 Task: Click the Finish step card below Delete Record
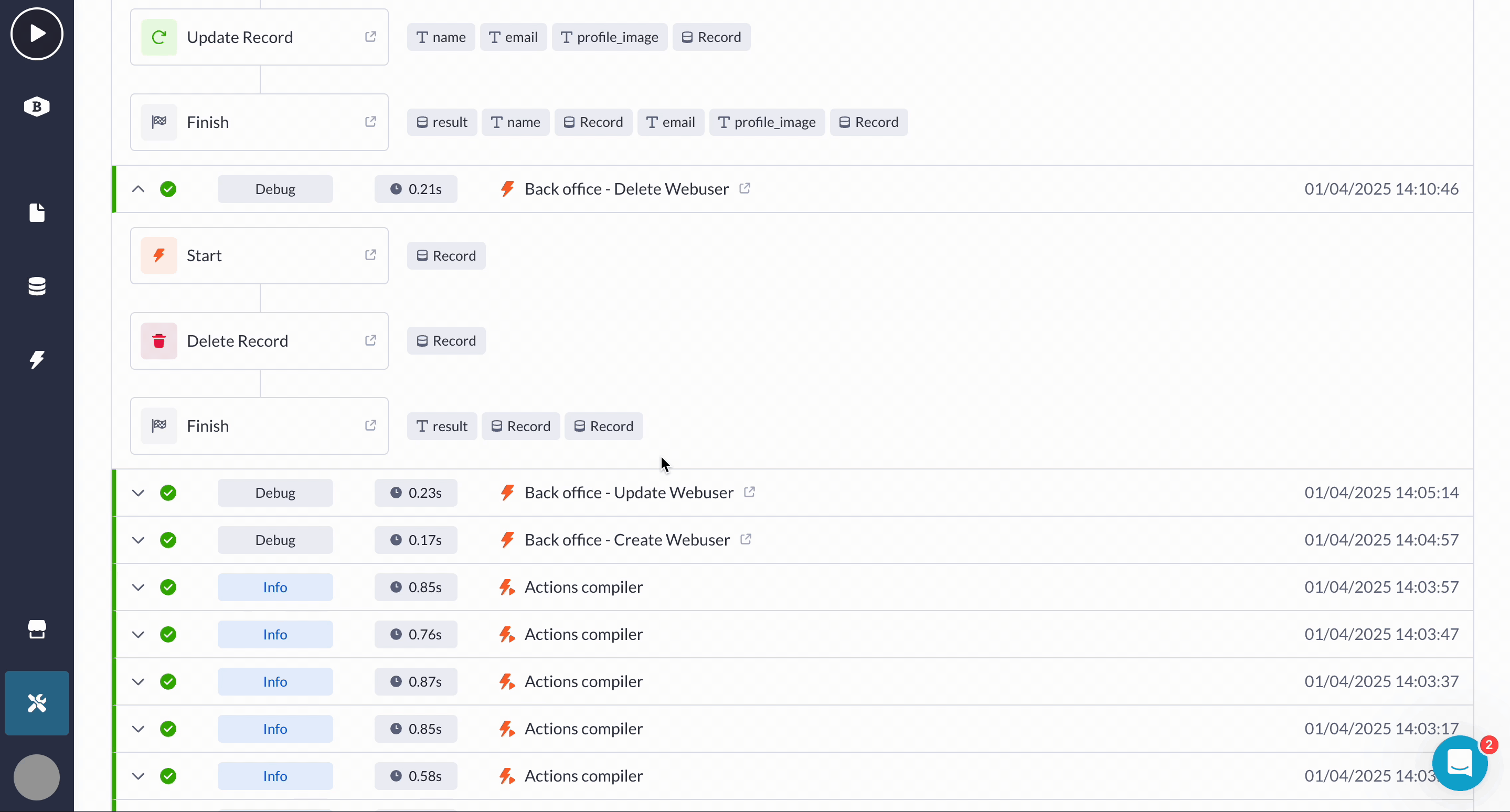point(259,426)
